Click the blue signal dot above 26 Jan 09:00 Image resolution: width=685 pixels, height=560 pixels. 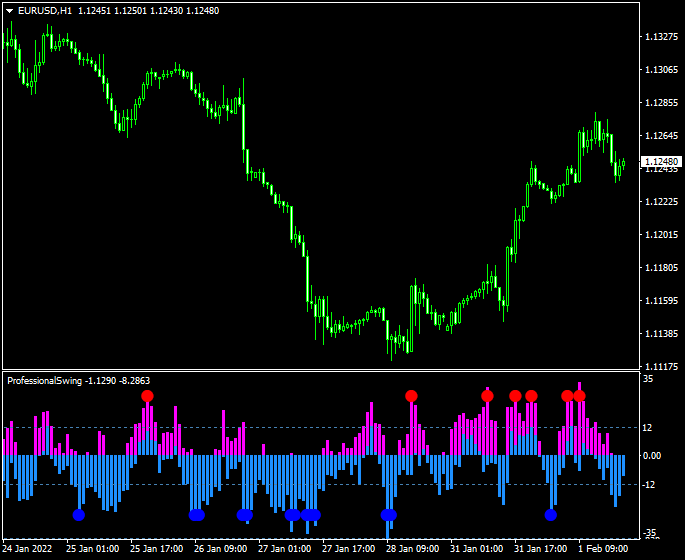tap(197, 515)
